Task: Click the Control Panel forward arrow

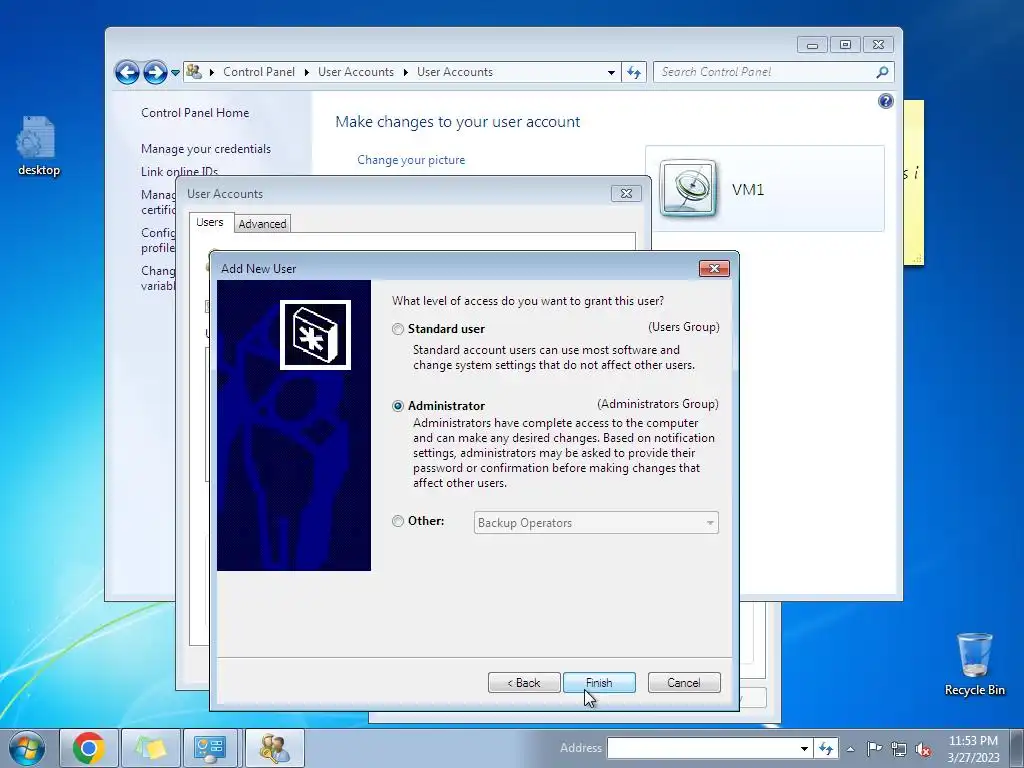Action: pyautogui.click(x=155, y=72)
